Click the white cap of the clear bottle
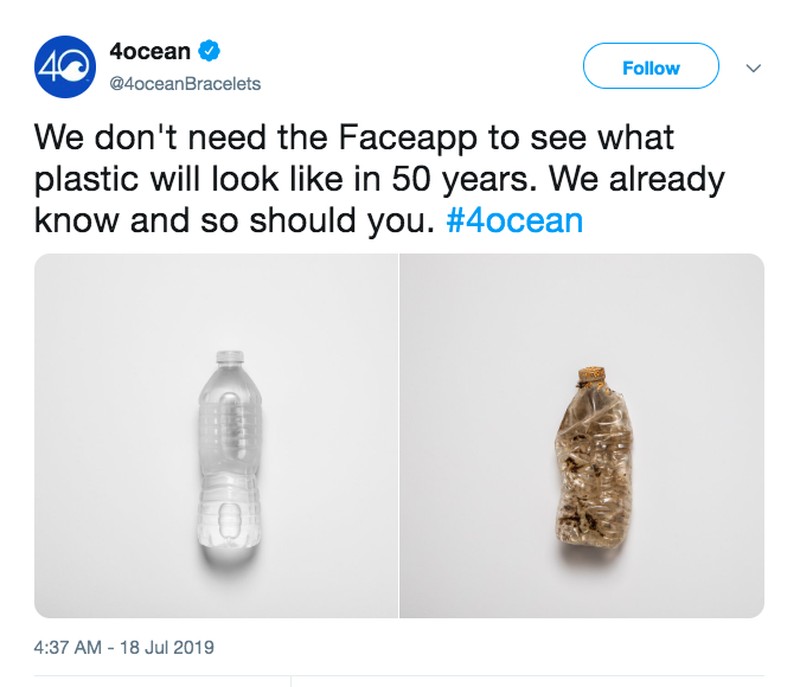This screenshot has height=687, width=800. tap(229, 356)
